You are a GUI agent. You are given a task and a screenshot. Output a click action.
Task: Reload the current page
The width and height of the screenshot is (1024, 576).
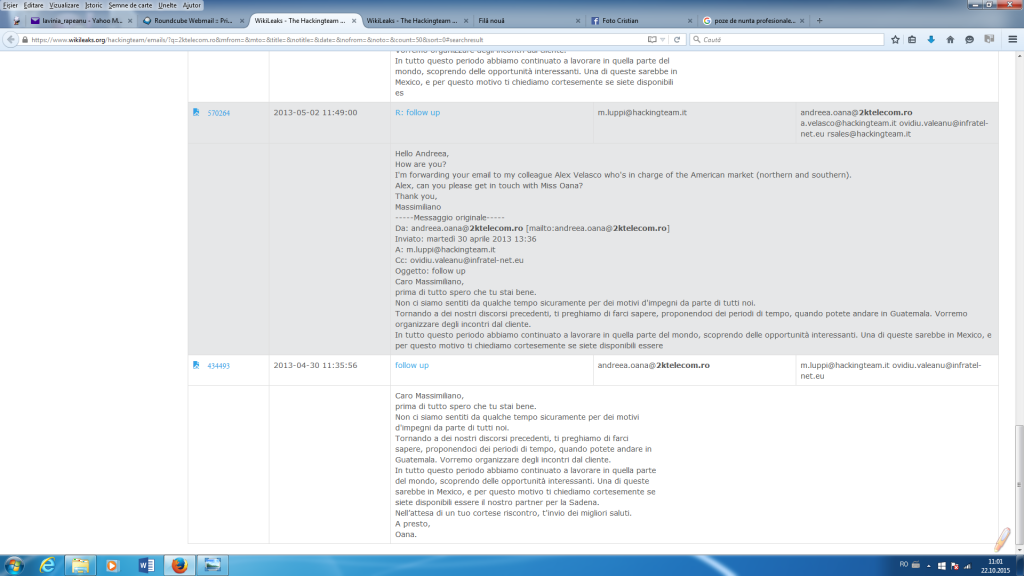pos(677,39)
